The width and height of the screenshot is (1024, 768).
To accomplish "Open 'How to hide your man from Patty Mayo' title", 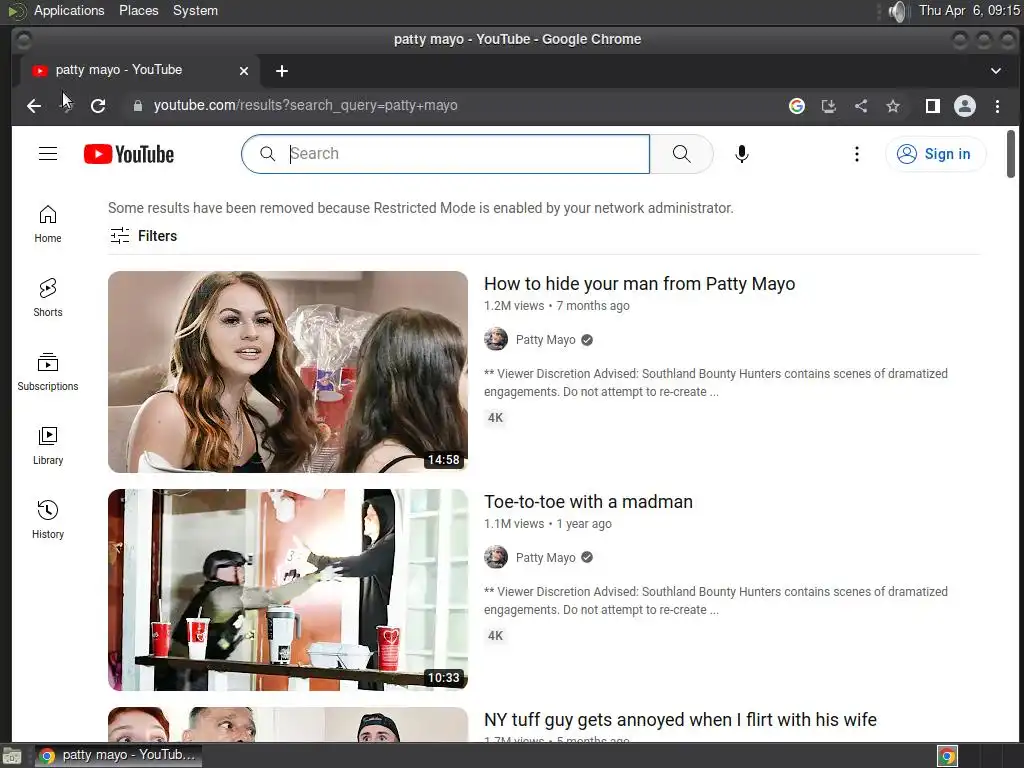I will [x=639, y=284].
